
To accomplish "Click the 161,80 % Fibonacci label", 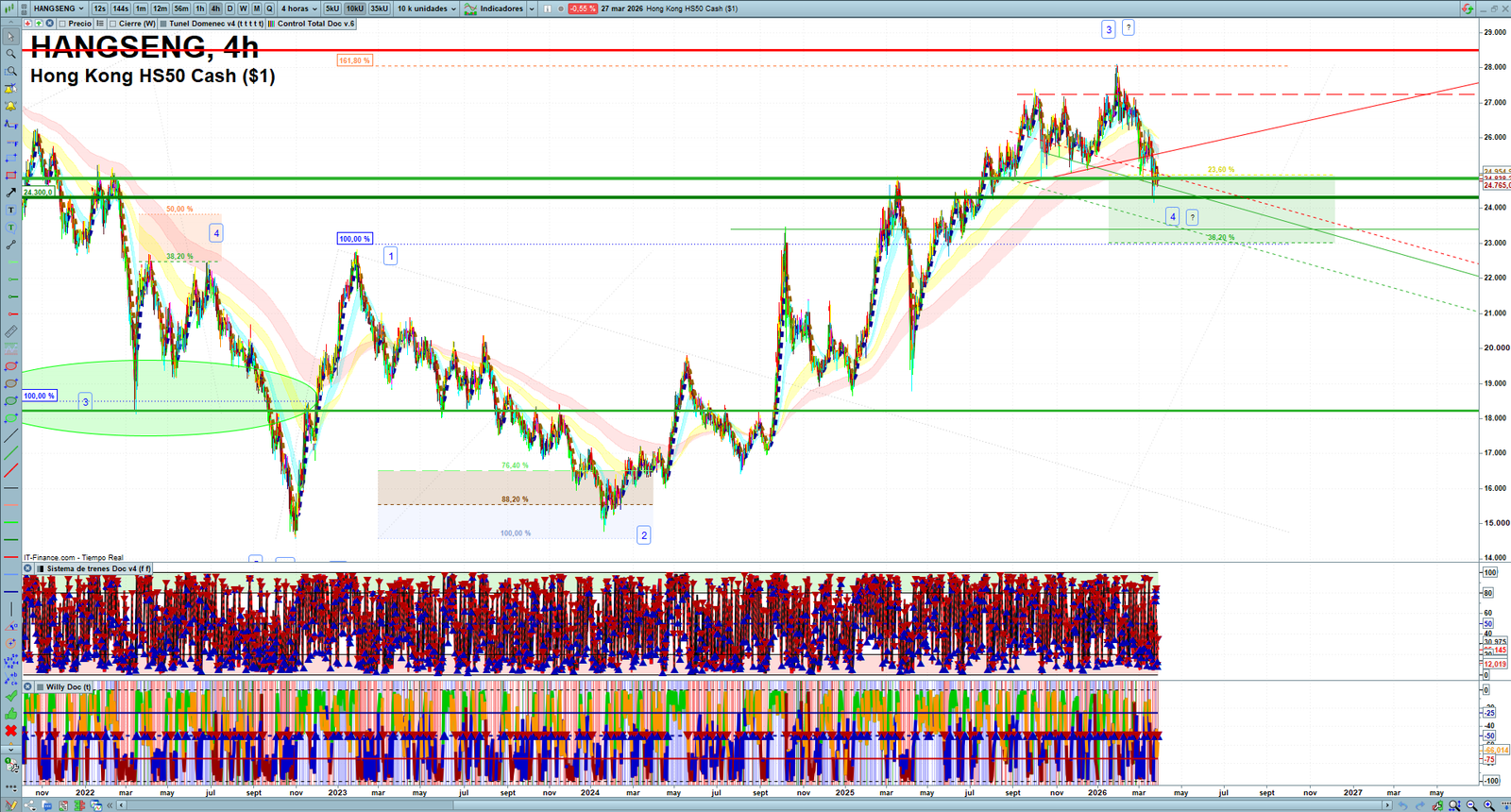I will (x=355, y=60).
